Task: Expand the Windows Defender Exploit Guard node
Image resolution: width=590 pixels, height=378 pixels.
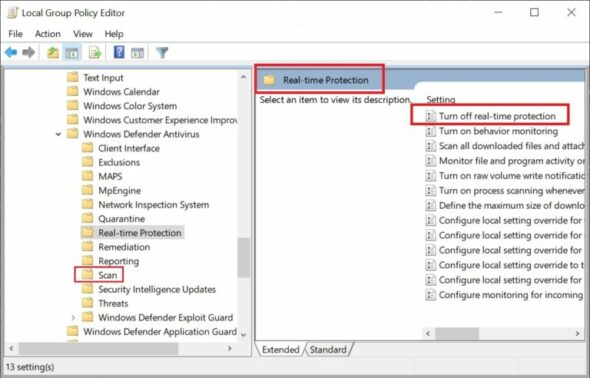Action: [x=73, y=318]
